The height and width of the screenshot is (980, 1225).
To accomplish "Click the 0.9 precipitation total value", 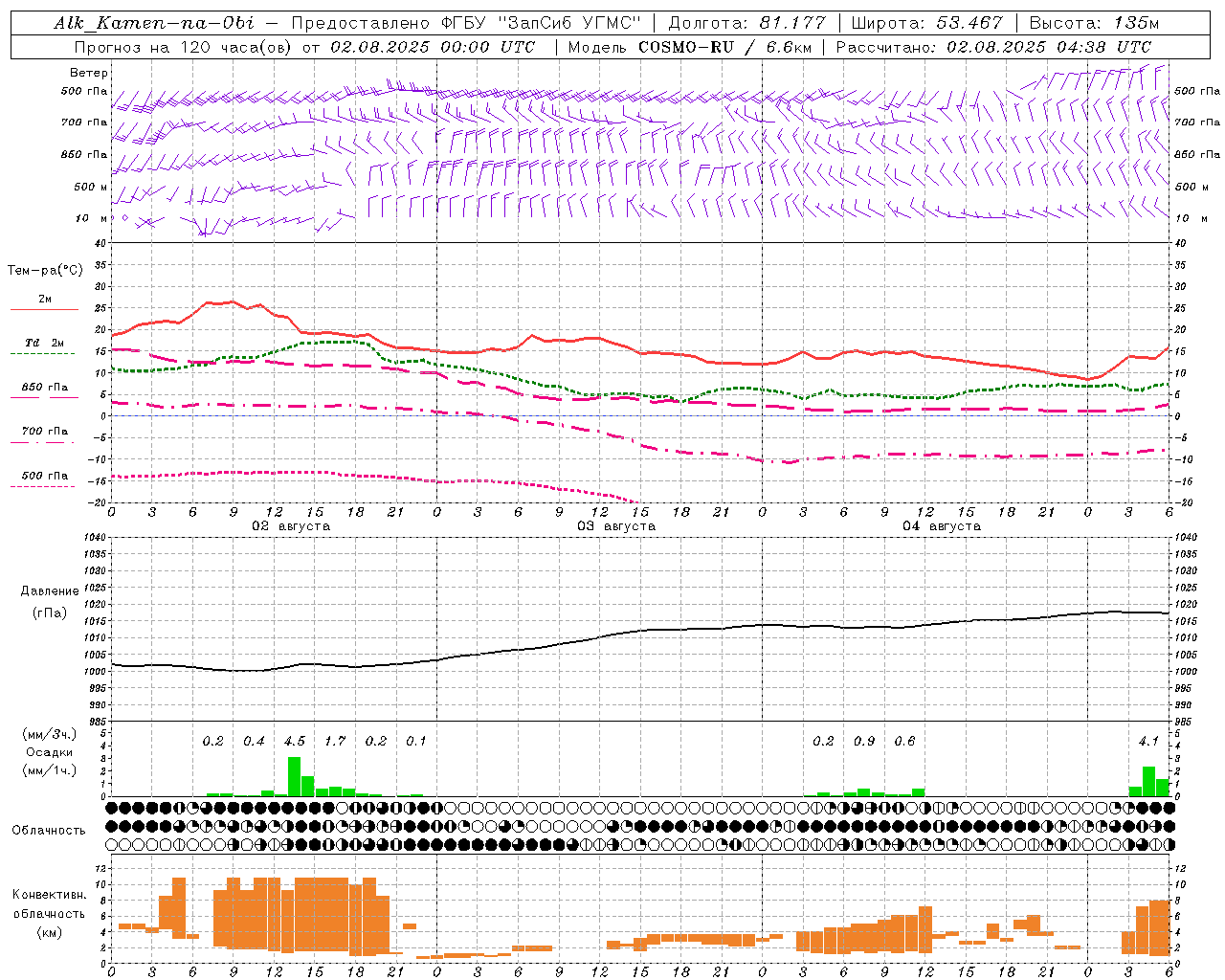I will [864, 742].
